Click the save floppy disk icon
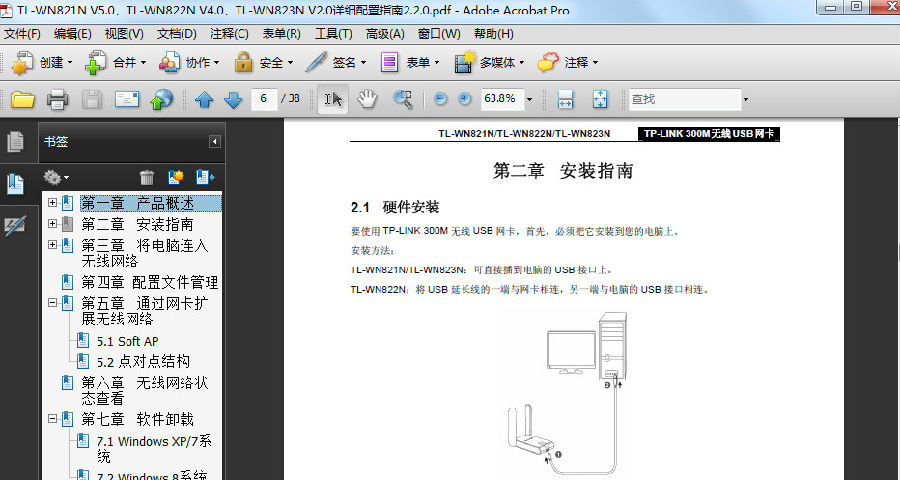This screenshot has width=900, height=480. click(92, 99)
